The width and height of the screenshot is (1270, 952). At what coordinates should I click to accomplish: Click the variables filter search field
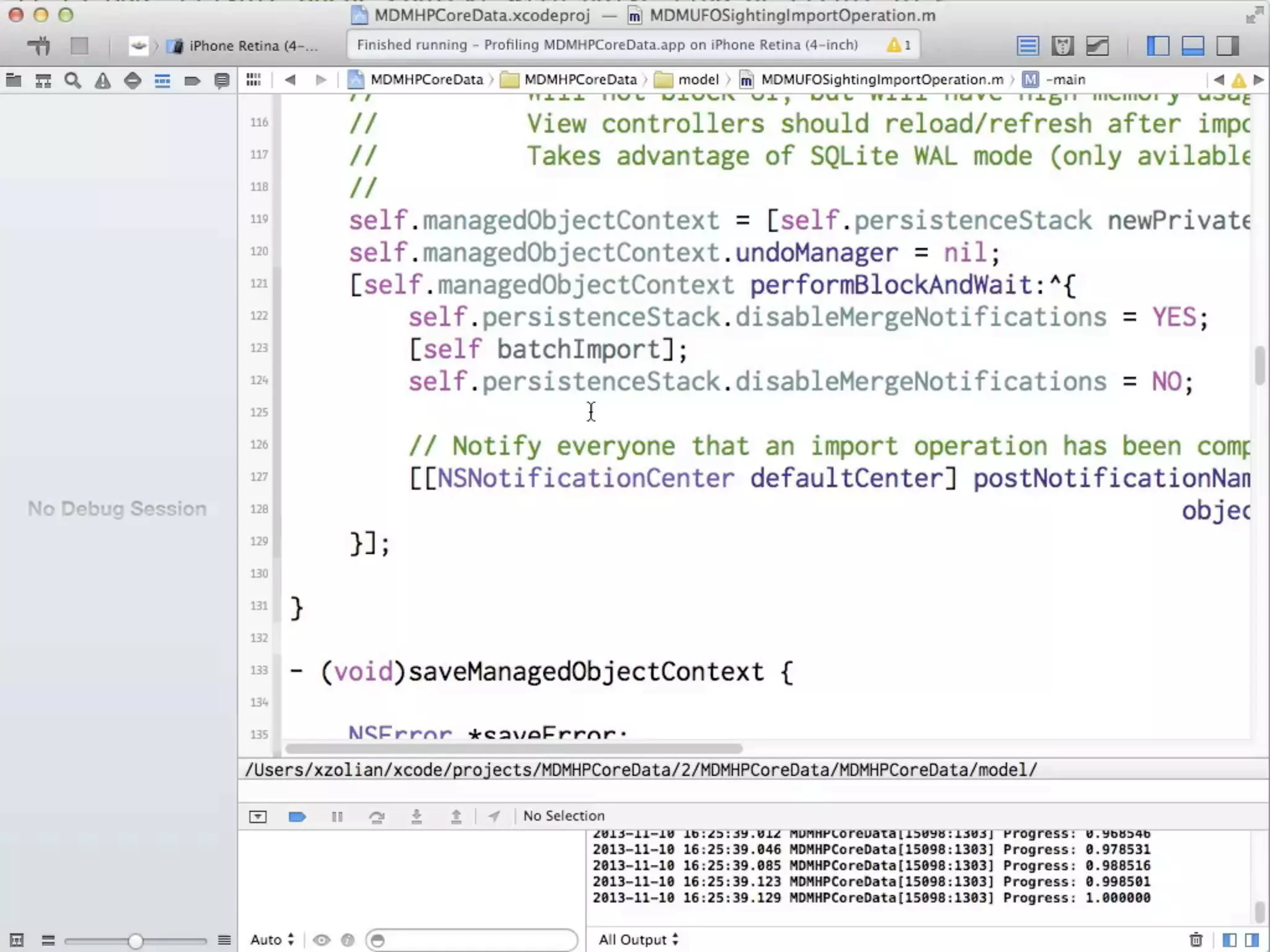pos(471,940)
